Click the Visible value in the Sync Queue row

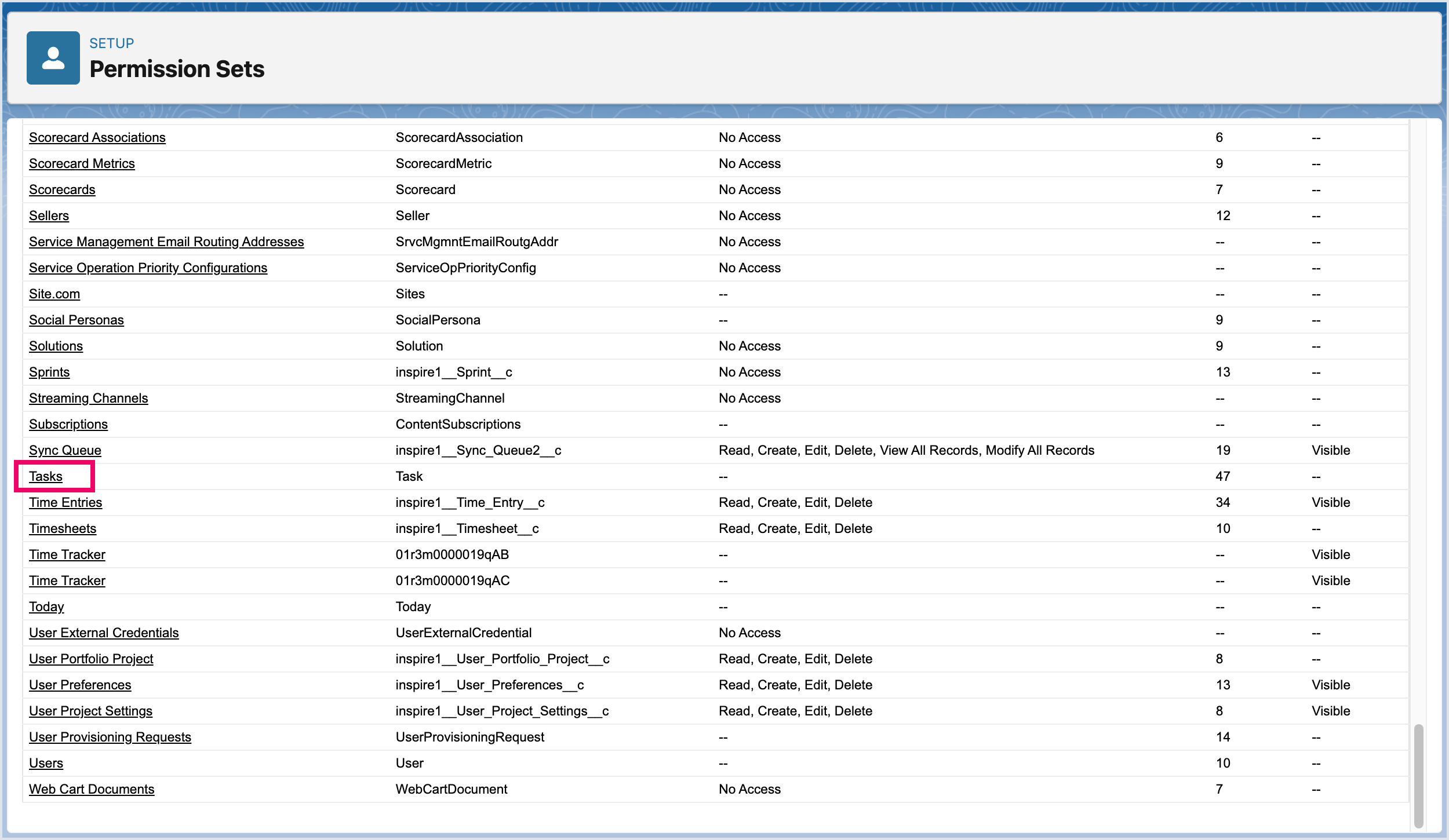coord(1331,450)
